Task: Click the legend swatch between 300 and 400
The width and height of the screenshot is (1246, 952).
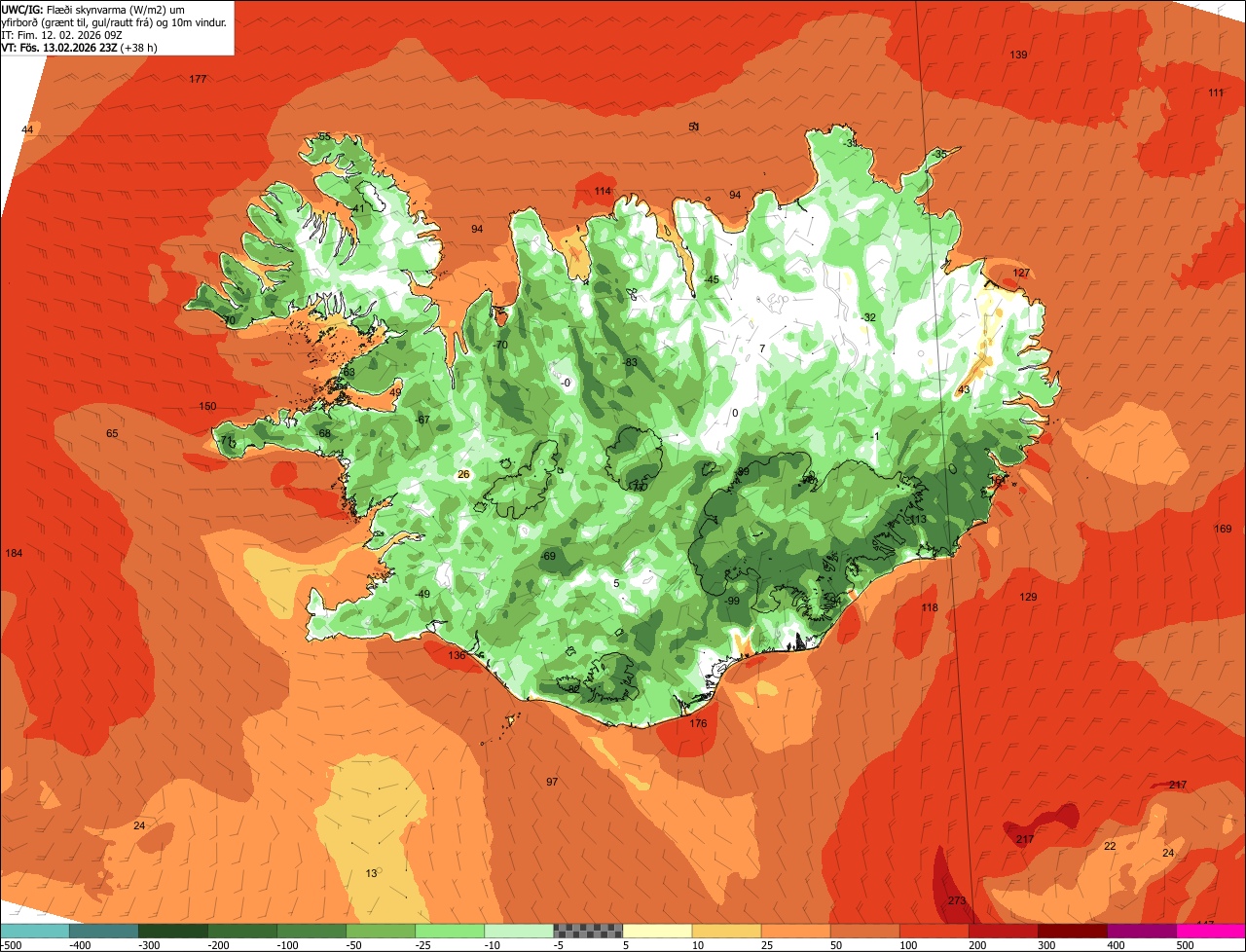Action: click(x=1072, y=931)
